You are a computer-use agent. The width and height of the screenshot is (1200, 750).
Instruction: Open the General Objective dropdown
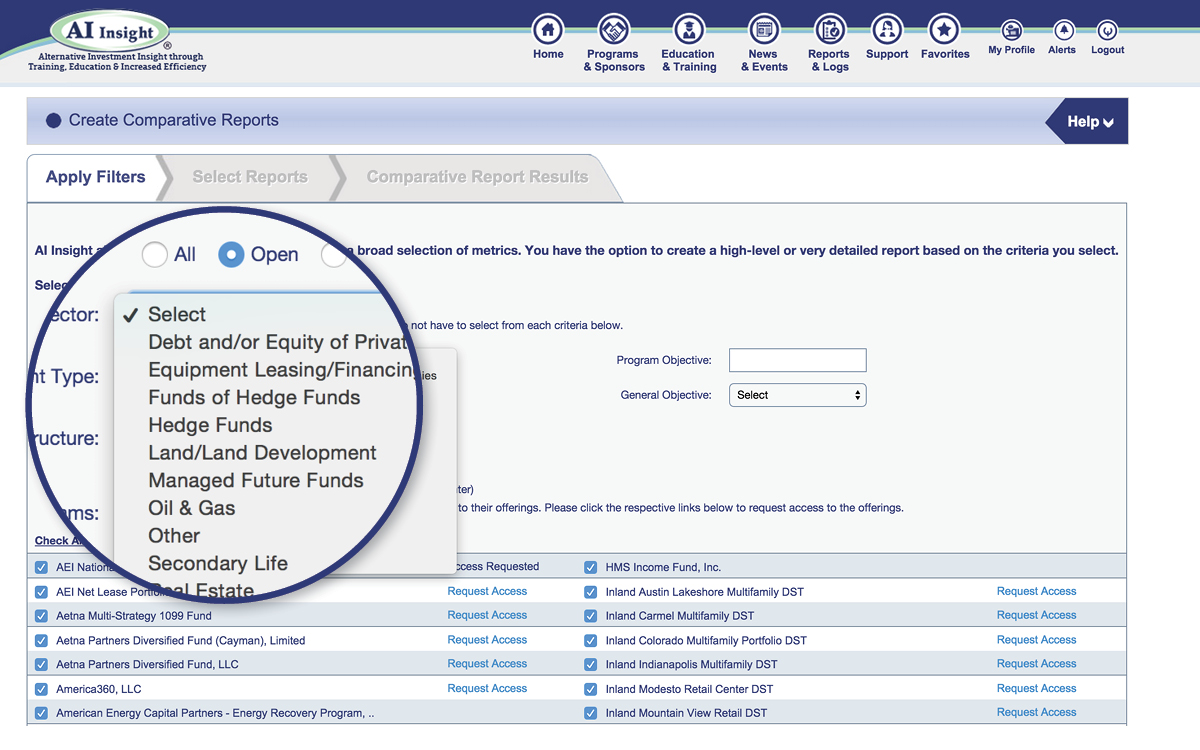coord(798,395)
